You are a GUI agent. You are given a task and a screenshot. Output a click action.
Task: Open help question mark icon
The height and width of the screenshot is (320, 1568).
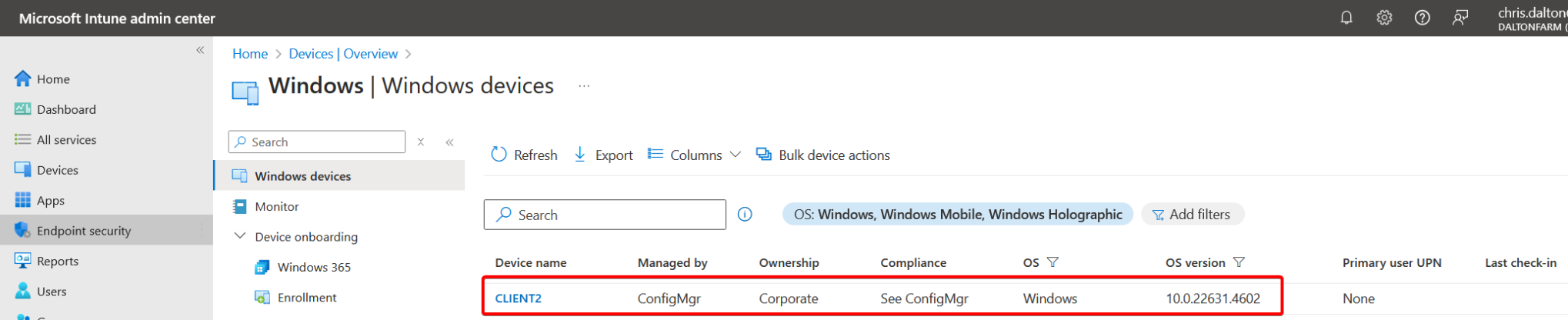click(x=1422, y=18)
